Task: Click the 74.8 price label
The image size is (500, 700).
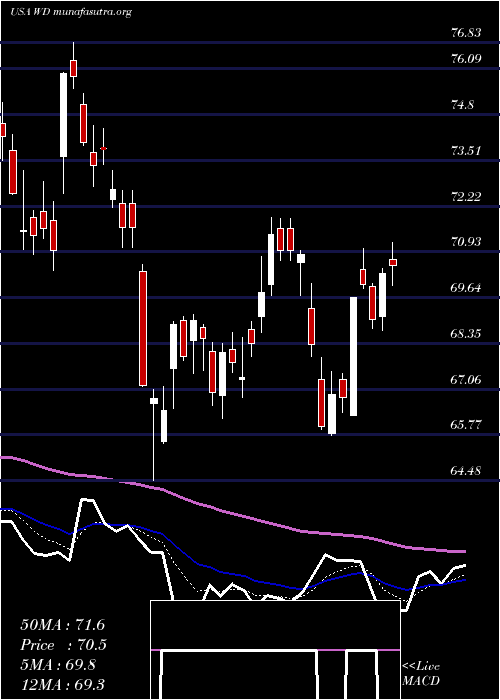Action: coord(462,105)
